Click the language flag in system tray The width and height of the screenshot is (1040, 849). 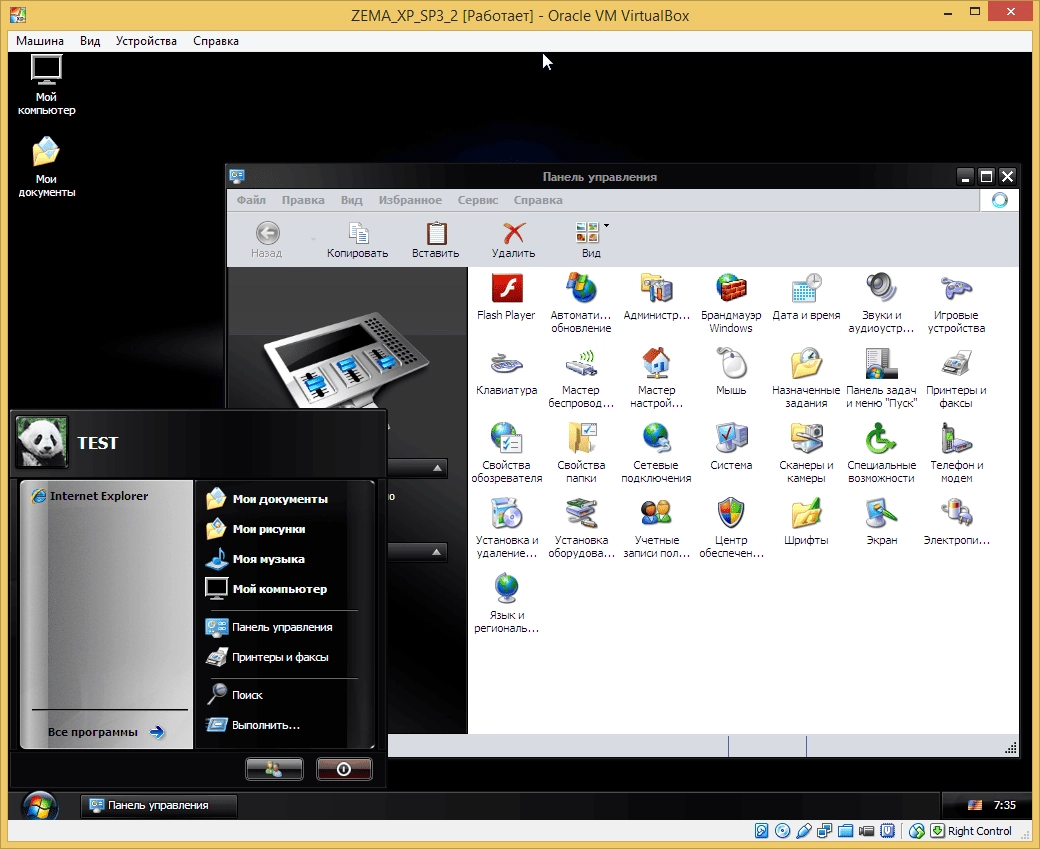[x=974, y=805]
